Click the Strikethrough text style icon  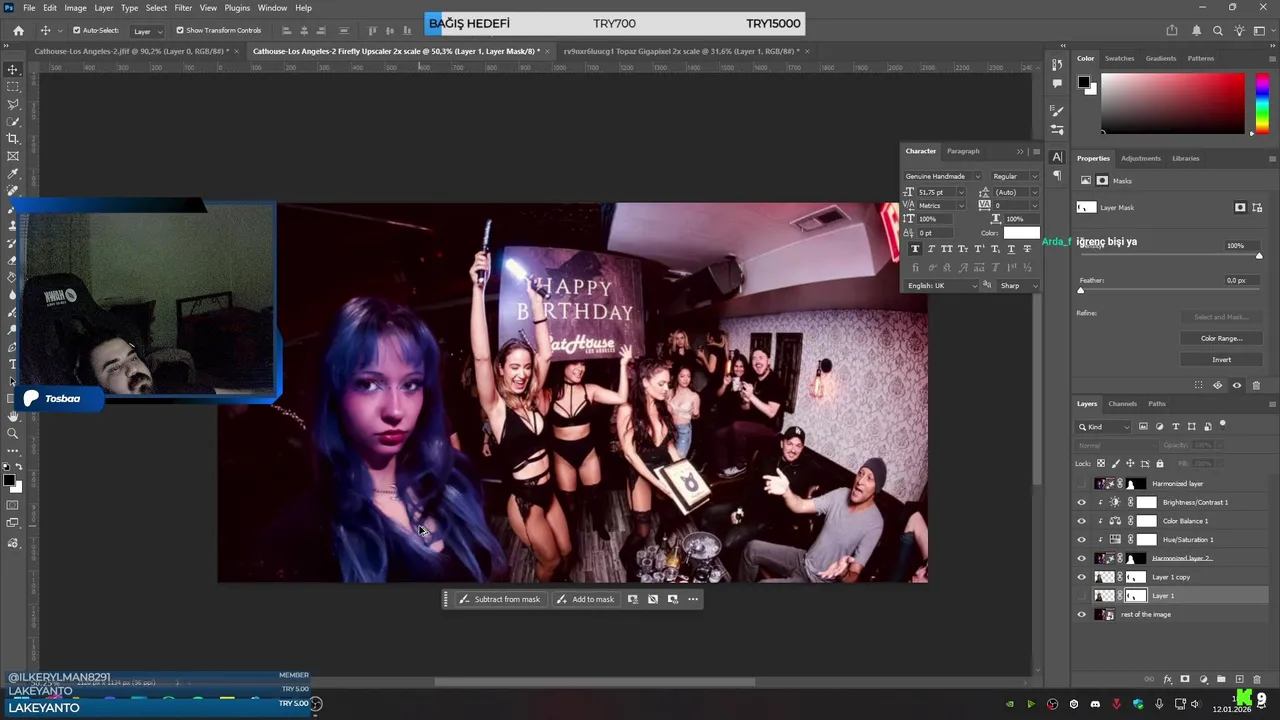[1027, 249]
